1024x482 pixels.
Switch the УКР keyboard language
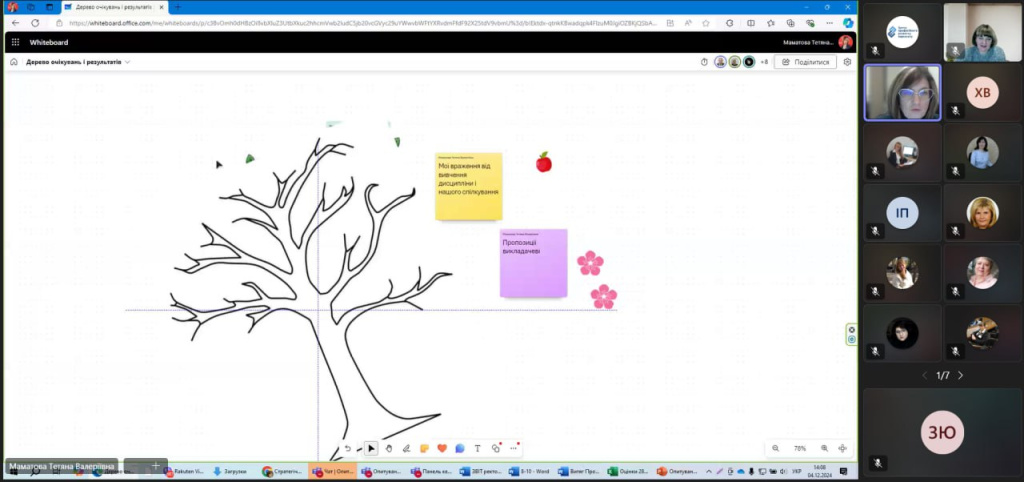tap(797, 471)
